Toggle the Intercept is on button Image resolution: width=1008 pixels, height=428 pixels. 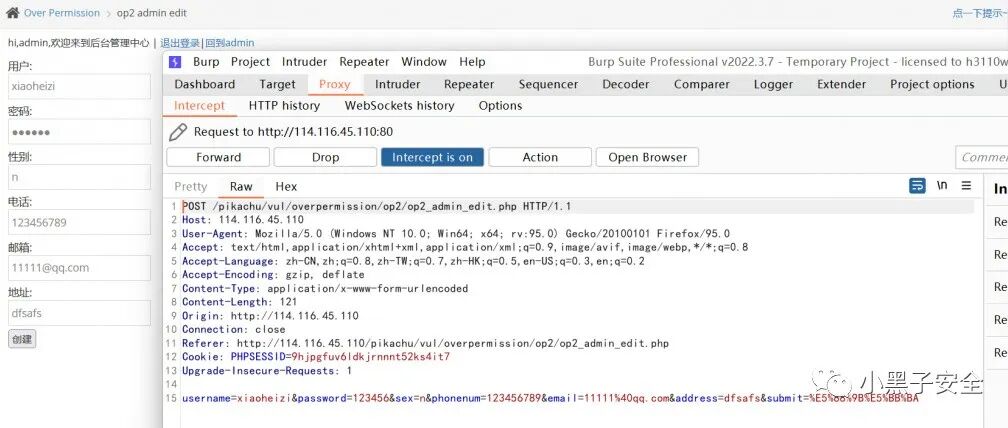pyautogui.click(x=433, y=157)
